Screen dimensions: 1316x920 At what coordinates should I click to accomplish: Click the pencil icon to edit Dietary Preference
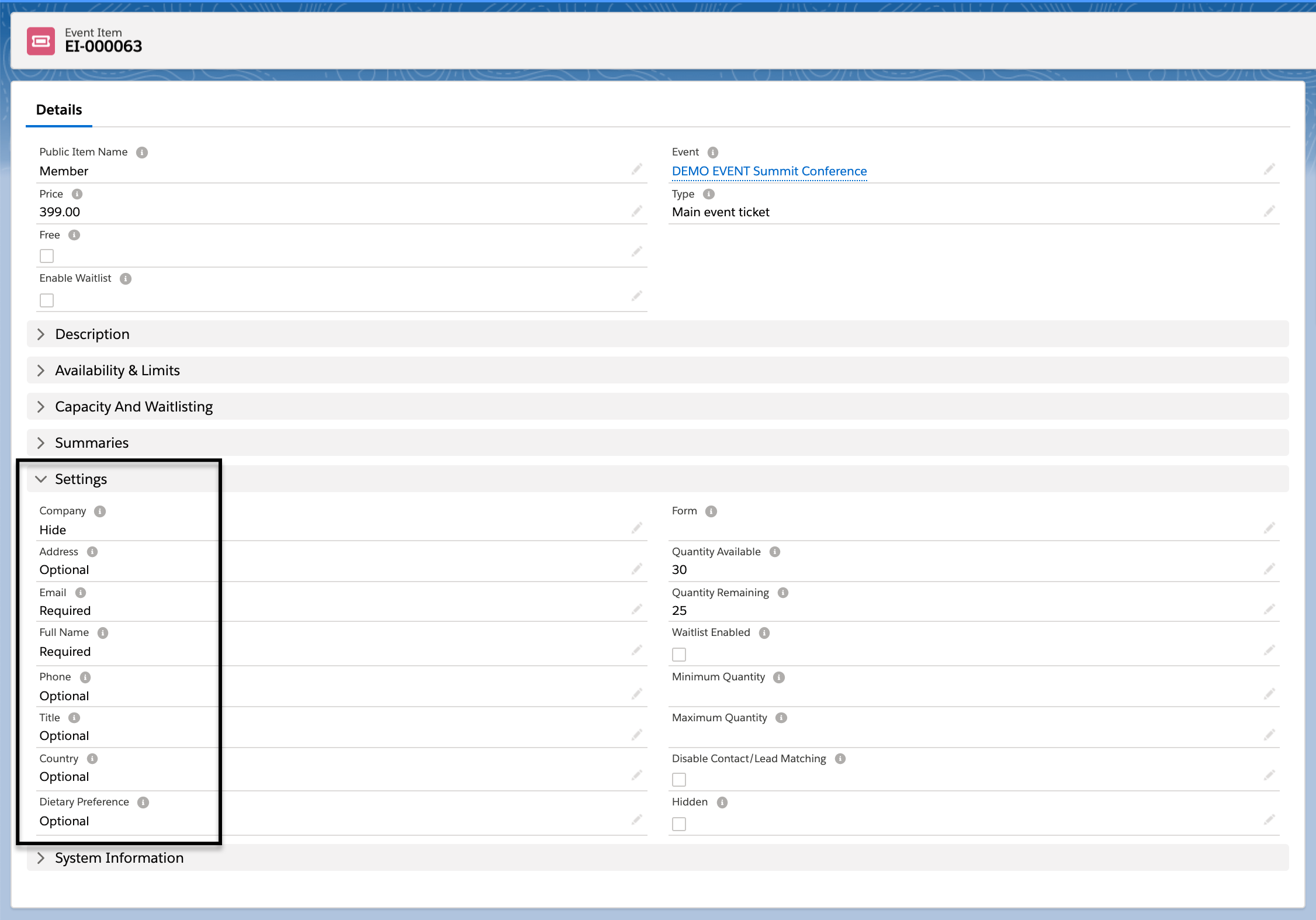point(636,820)
